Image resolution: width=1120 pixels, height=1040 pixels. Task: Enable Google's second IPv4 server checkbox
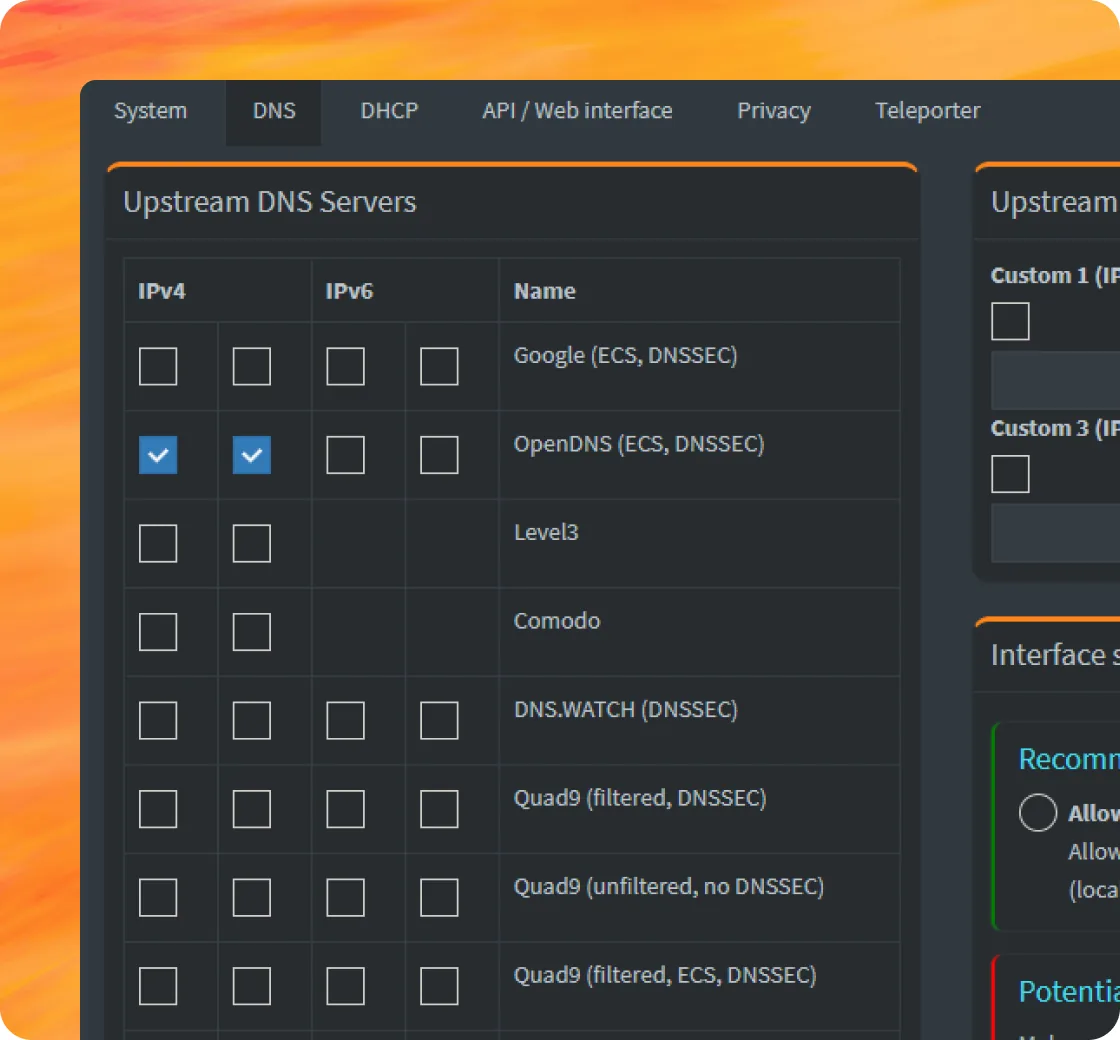[251, 366]
